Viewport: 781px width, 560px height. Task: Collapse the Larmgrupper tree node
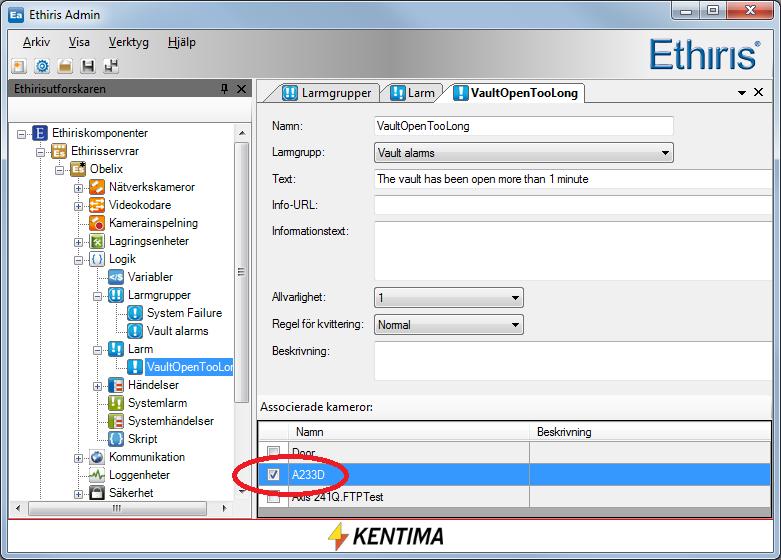[97, 296]
